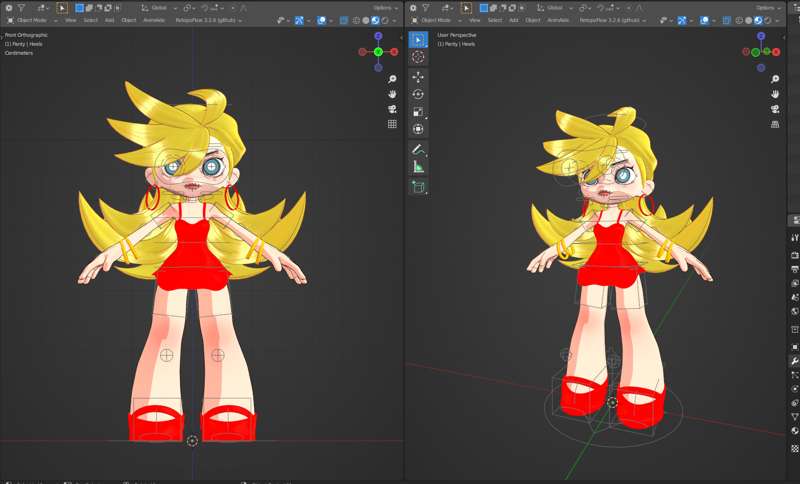Open the Scene properties tab icon
The height and width of the screenshot is (484, 800).
pyautogui.click(x=794, y=297)
